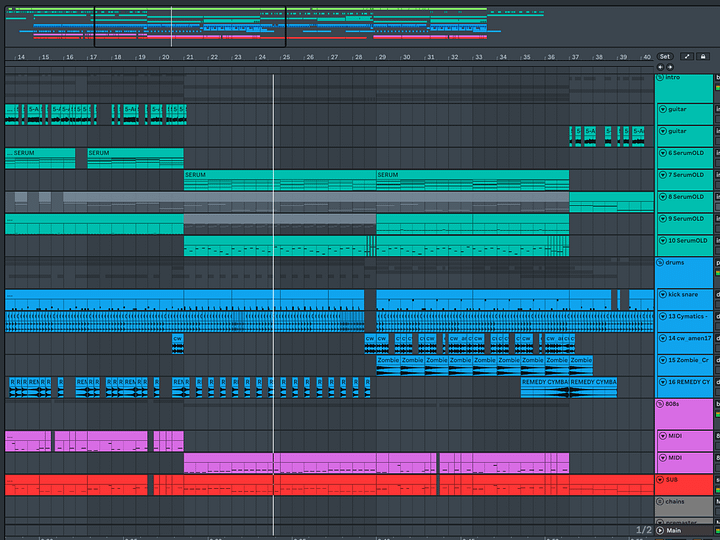Viewport: 720px width, 540px height.
Task: Select the 15 Zombie_Cr track name
Action: [x=689, y=360]
